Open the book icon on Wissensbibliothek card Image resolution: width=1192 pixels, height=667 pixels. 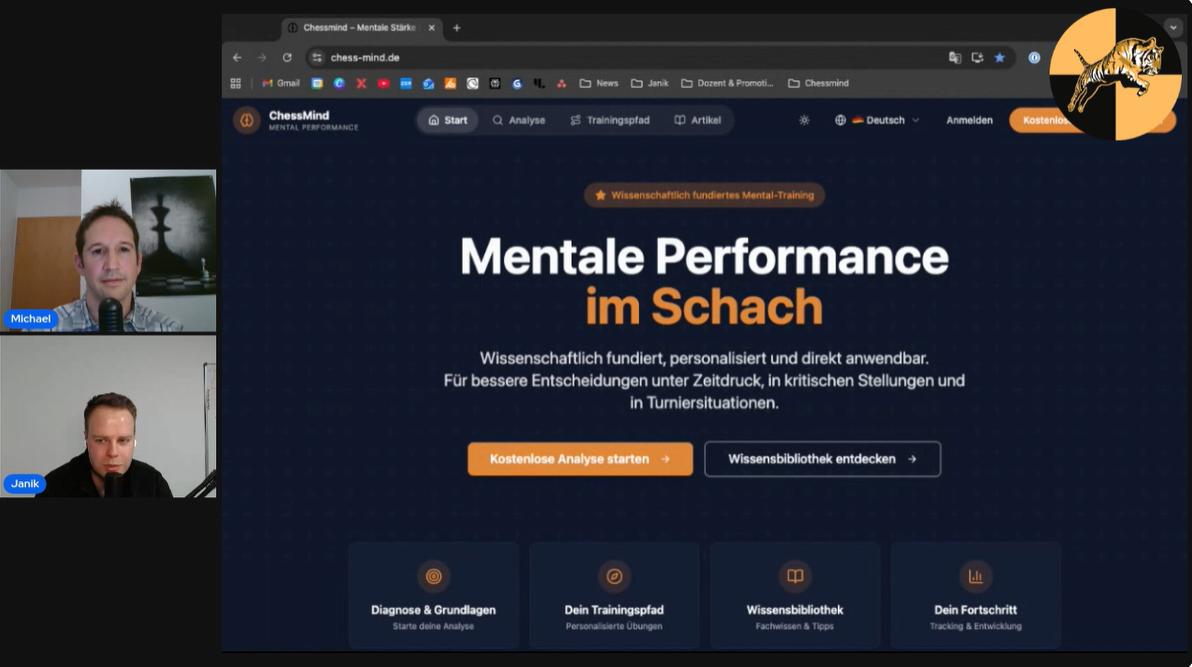click(794, 576)
